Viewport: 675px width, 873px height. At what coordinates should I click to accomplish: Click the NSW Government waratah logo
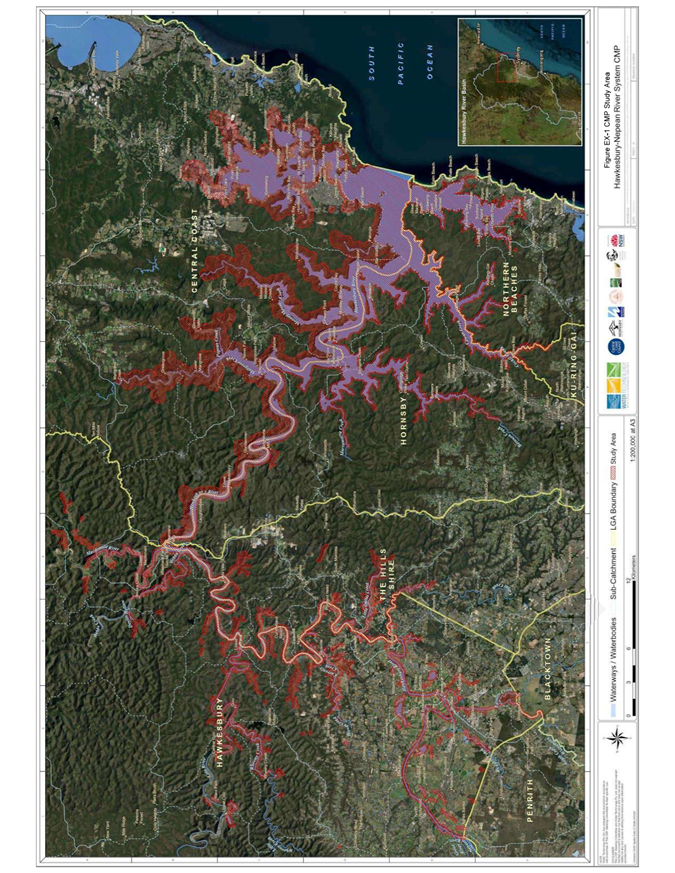[612, 240]
